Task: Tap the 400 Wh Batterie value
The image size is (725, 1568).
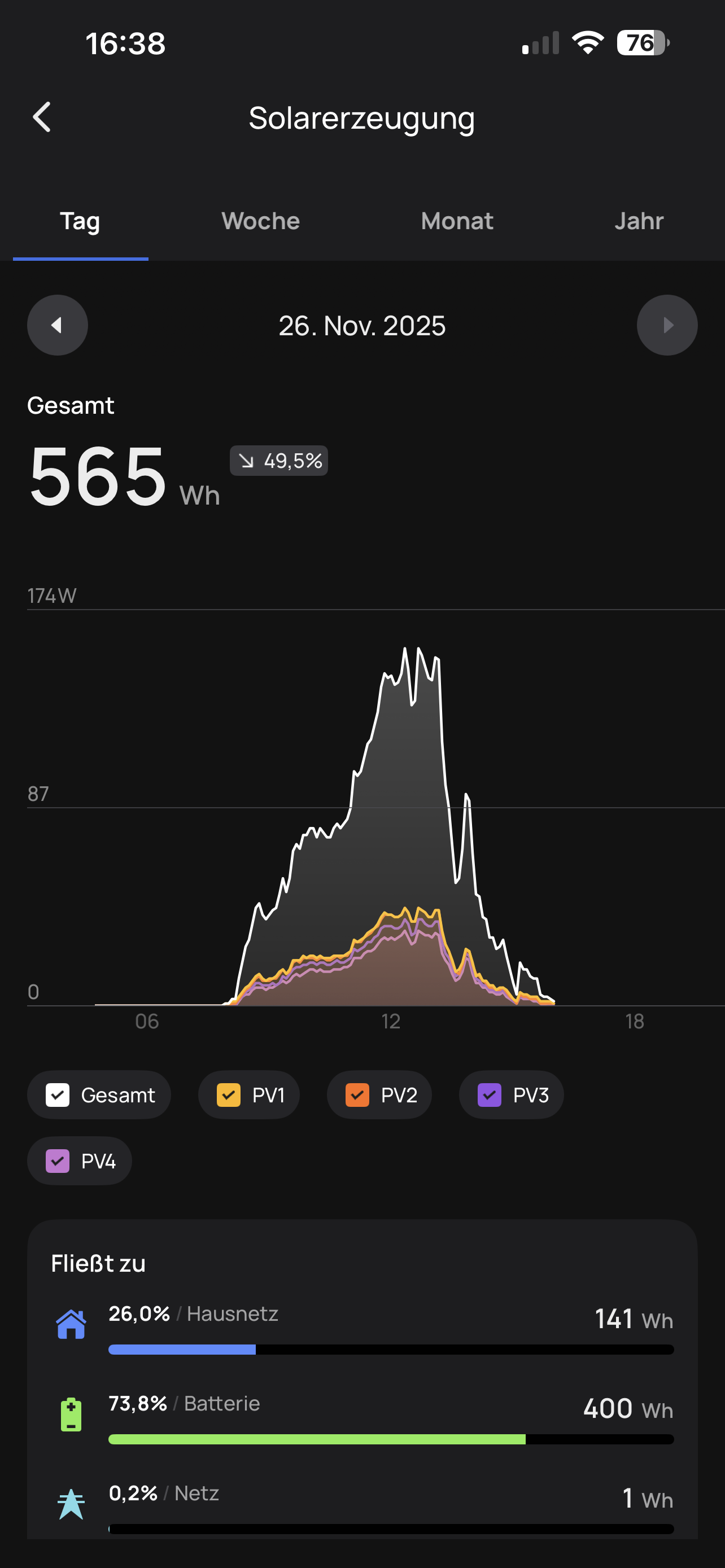Action: [628, 1409]
